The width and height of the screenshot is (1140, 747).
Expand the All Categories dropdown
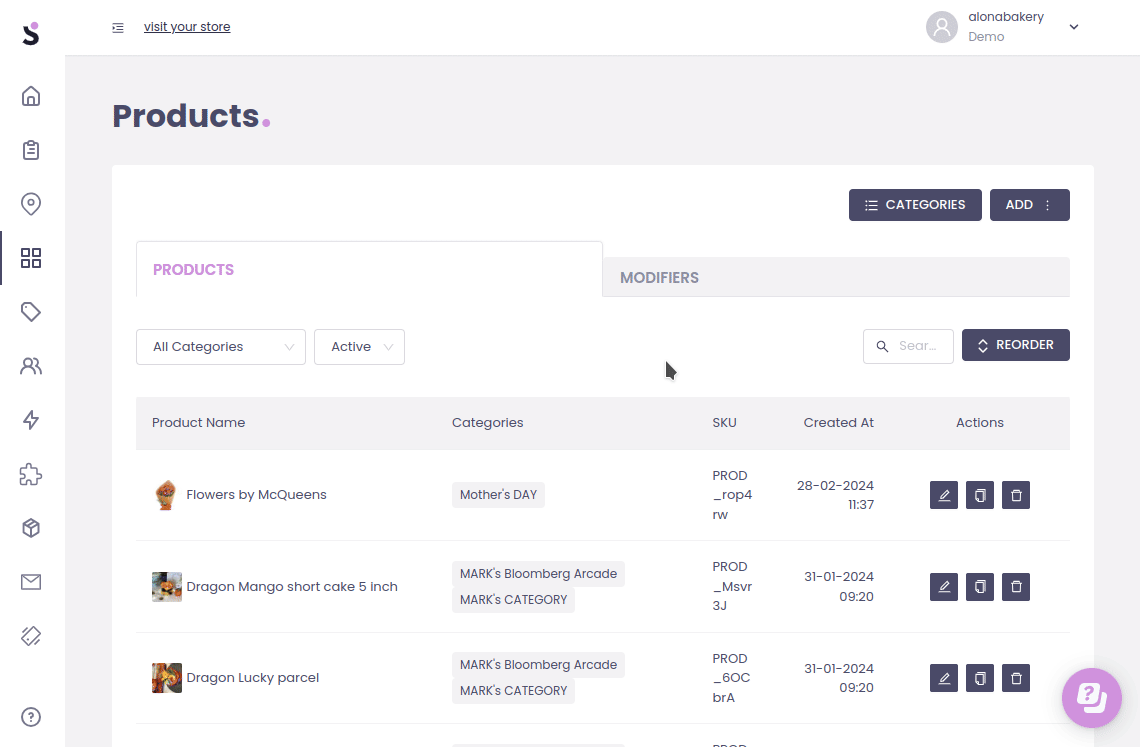pos(221,347)
